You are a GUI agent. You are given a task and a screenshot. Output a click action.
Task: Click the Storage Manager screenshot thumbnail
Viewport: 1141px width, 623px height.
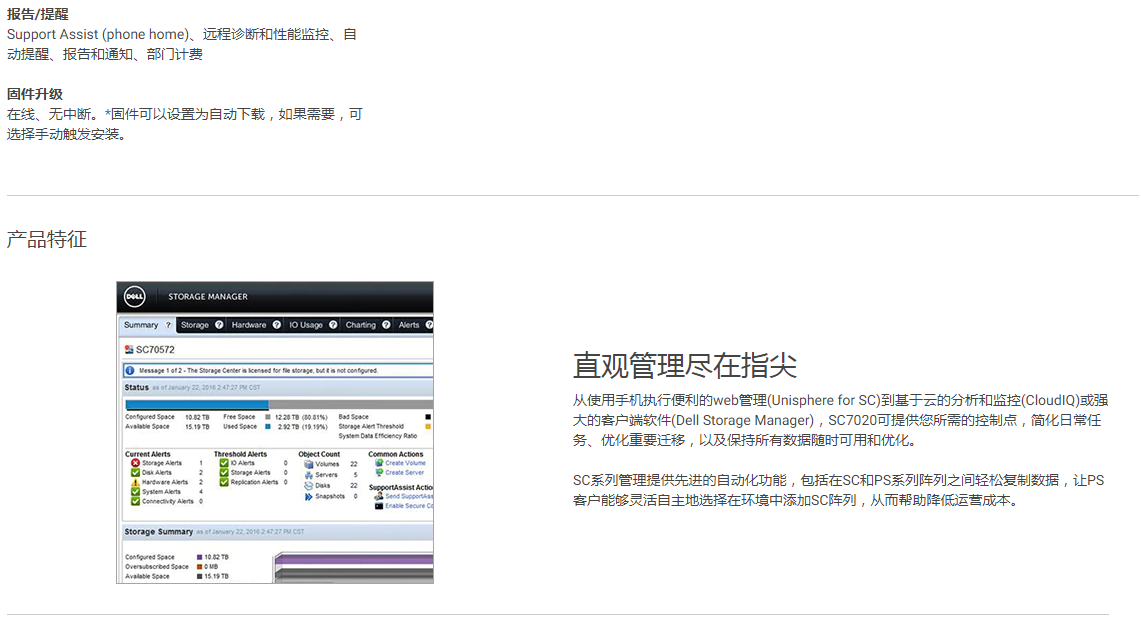pyautogui.click(x=275, y=432)
